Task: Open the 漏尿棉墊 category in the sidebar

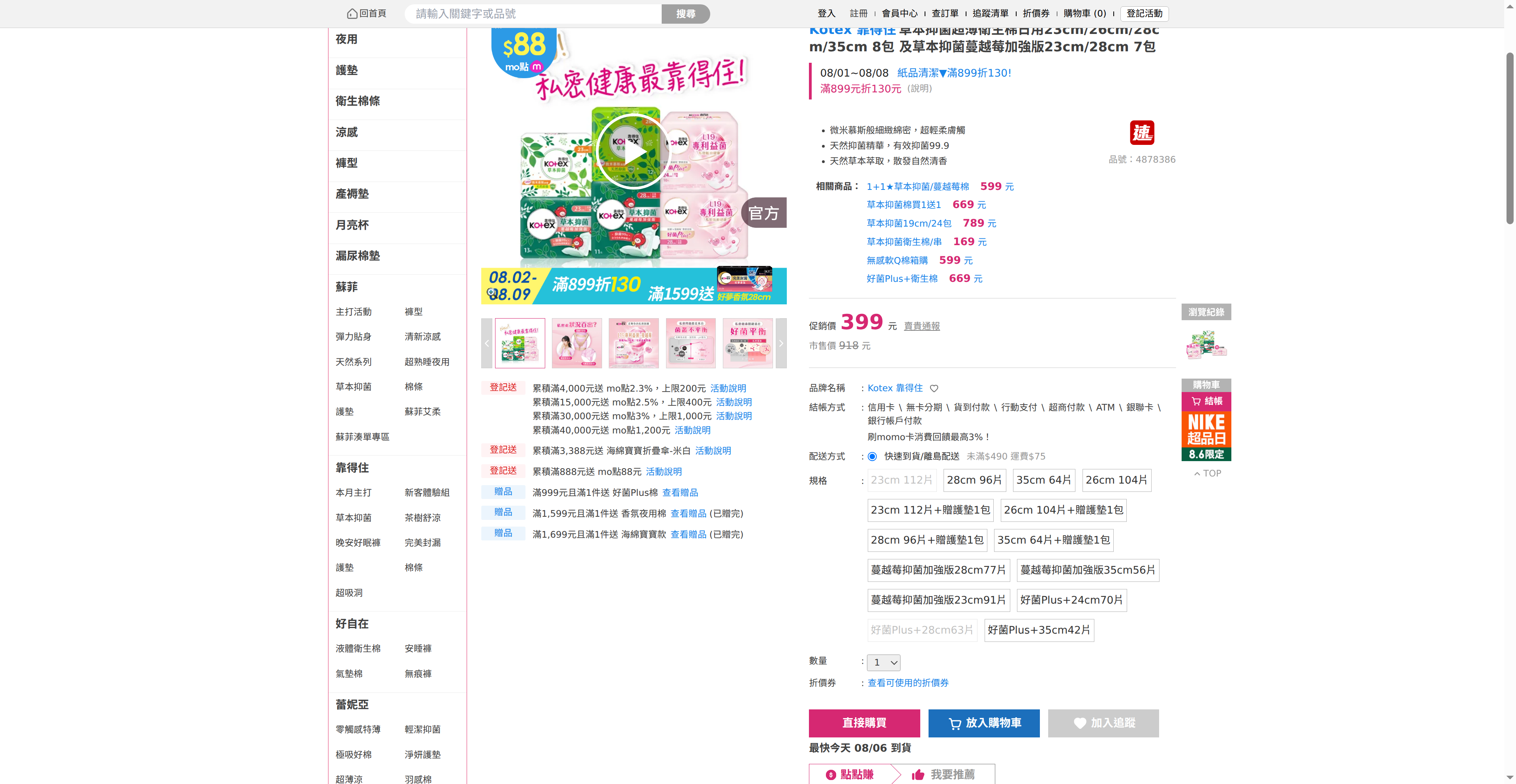Action: click(358, 256)
